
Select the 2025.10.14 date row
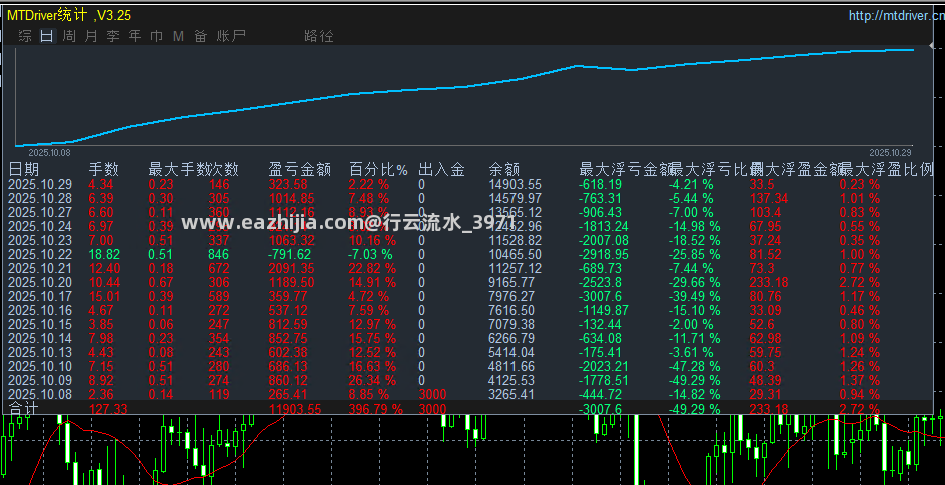[40, 338]
